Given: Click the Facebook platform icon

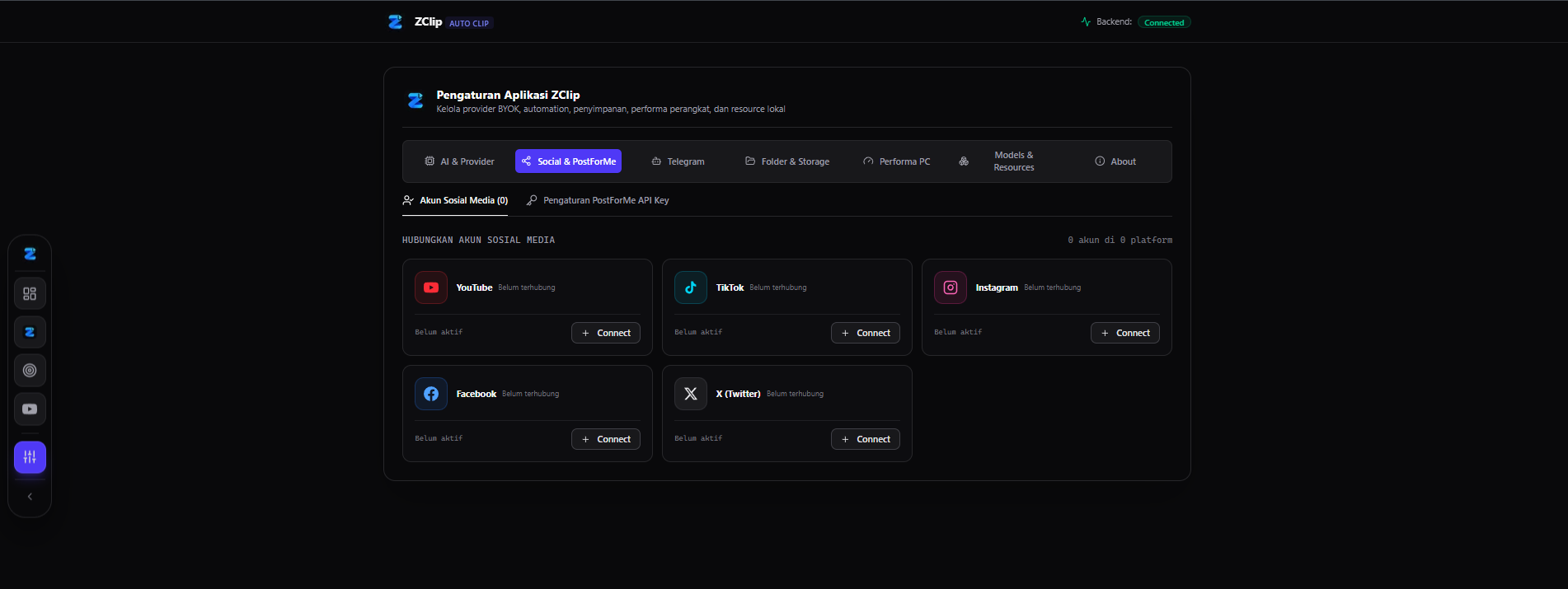Looking at the screenshot, I should tap(431, 394).
